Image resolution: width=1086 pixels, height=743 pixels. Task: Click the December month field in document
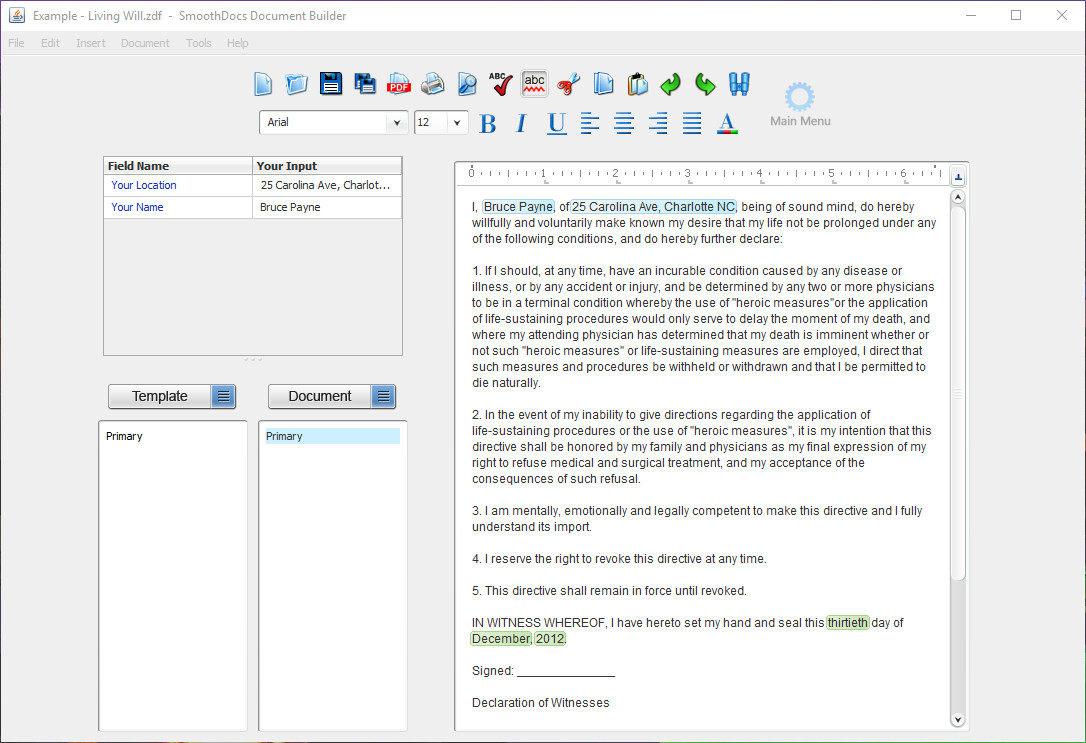tap(501, 638)
